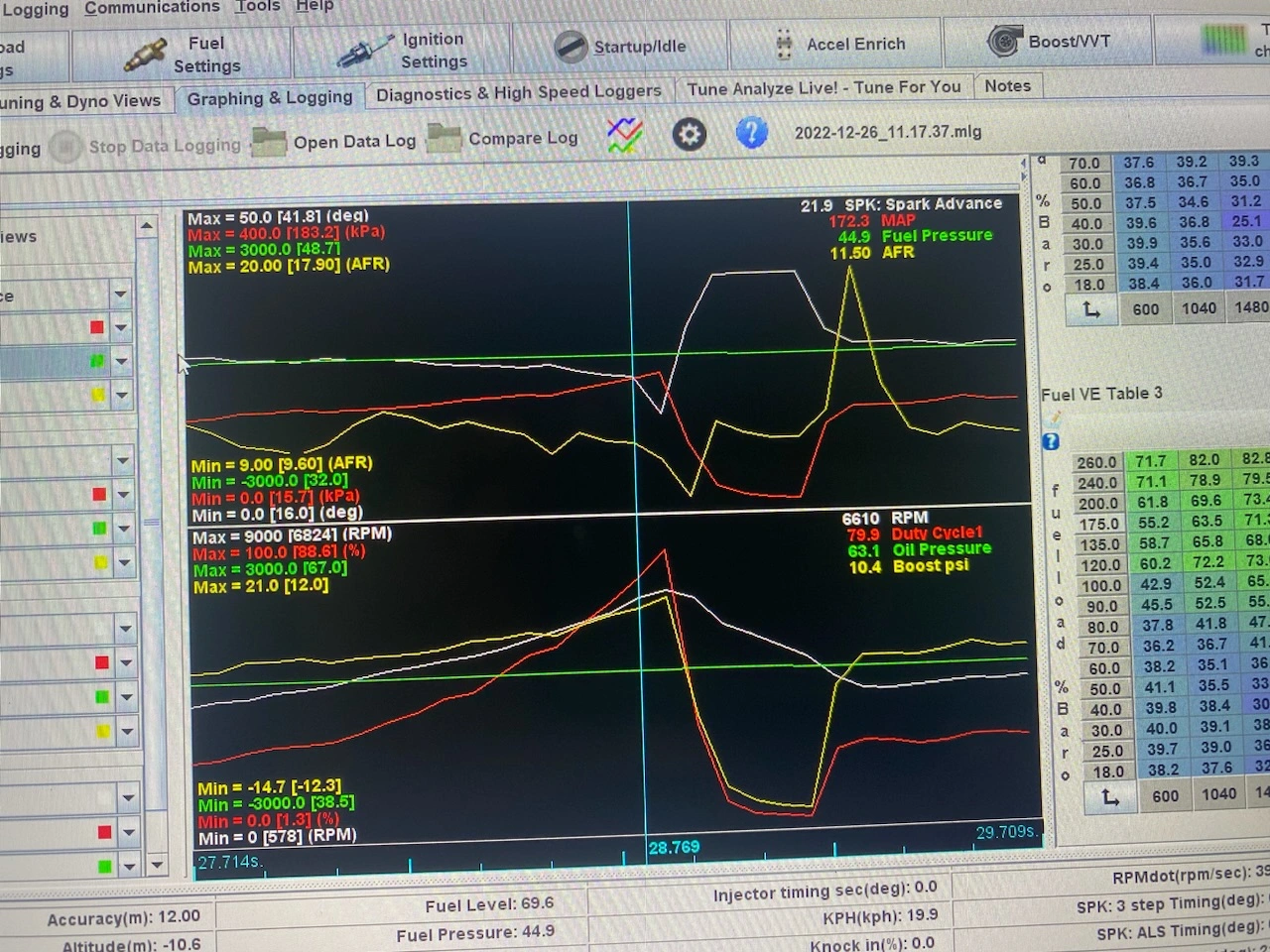Image resolution: width=1270 pixels, height=952 pixels.
Task: Click the Oil Pressure legend entry
Action: [x=919, y=549]
